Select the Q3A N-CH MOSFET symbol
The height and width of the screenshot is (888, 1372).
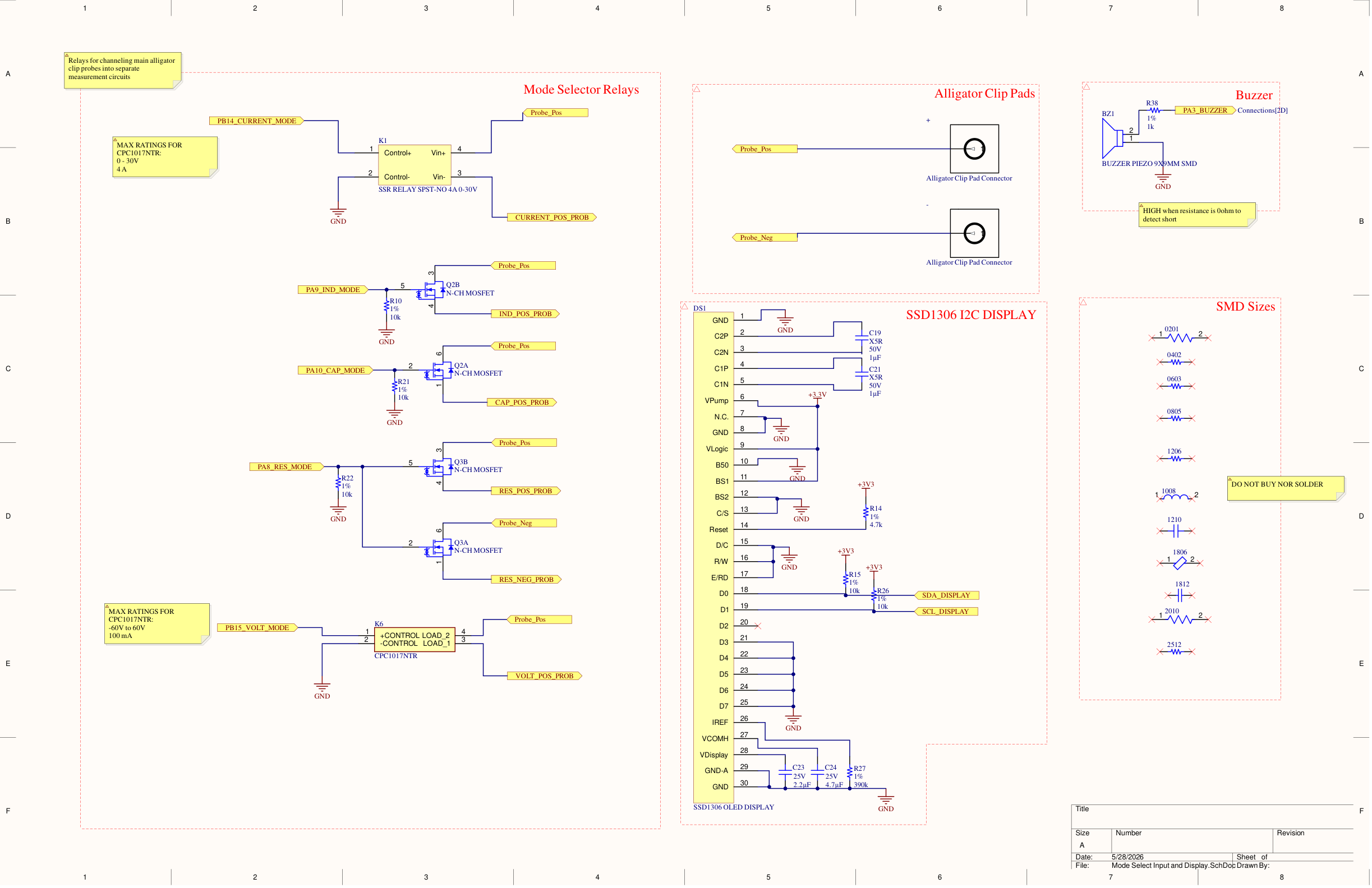(x=439, y=548)
